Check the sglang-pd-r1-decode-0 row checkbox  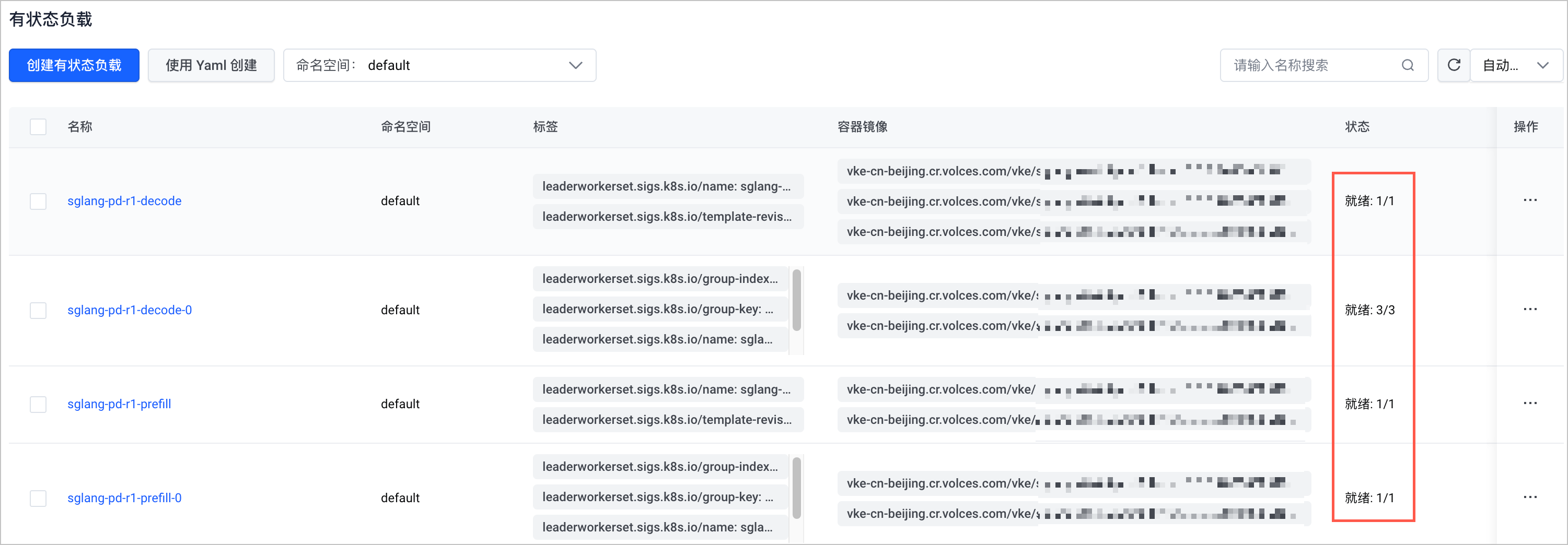38,310
